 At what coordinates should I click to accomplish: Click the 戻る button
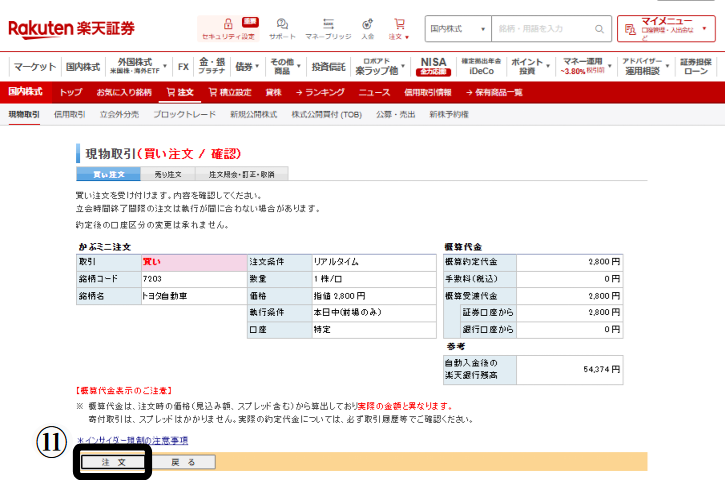coord(183,462)
